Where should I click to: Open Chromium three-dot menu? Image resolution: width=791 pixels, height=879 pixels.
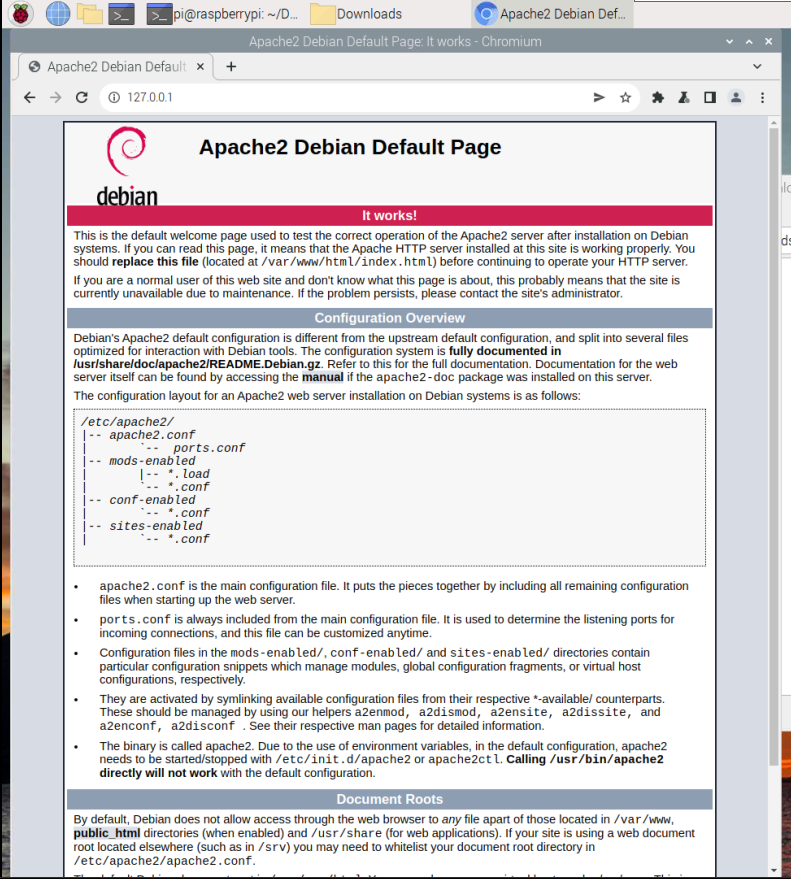pos(762,98)
